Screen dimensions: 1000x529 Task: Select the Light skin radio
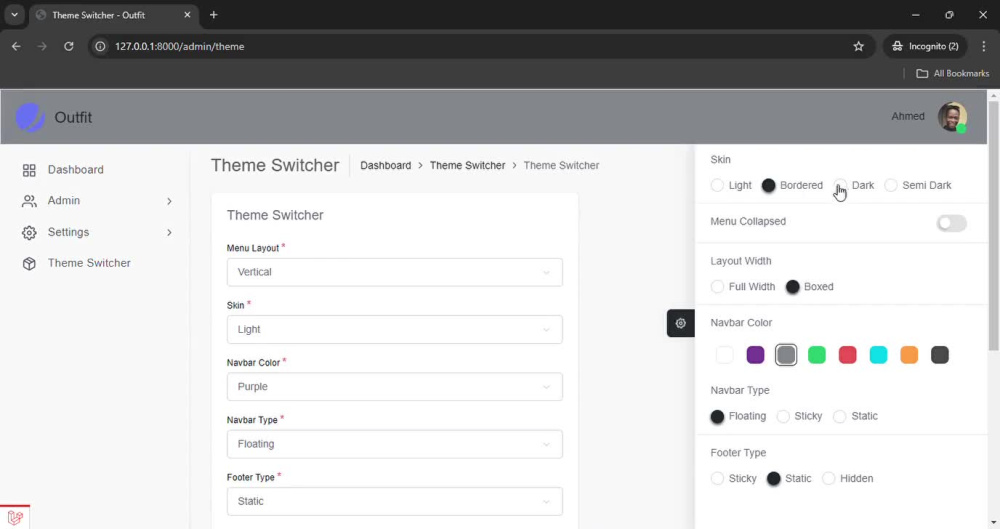717,185
